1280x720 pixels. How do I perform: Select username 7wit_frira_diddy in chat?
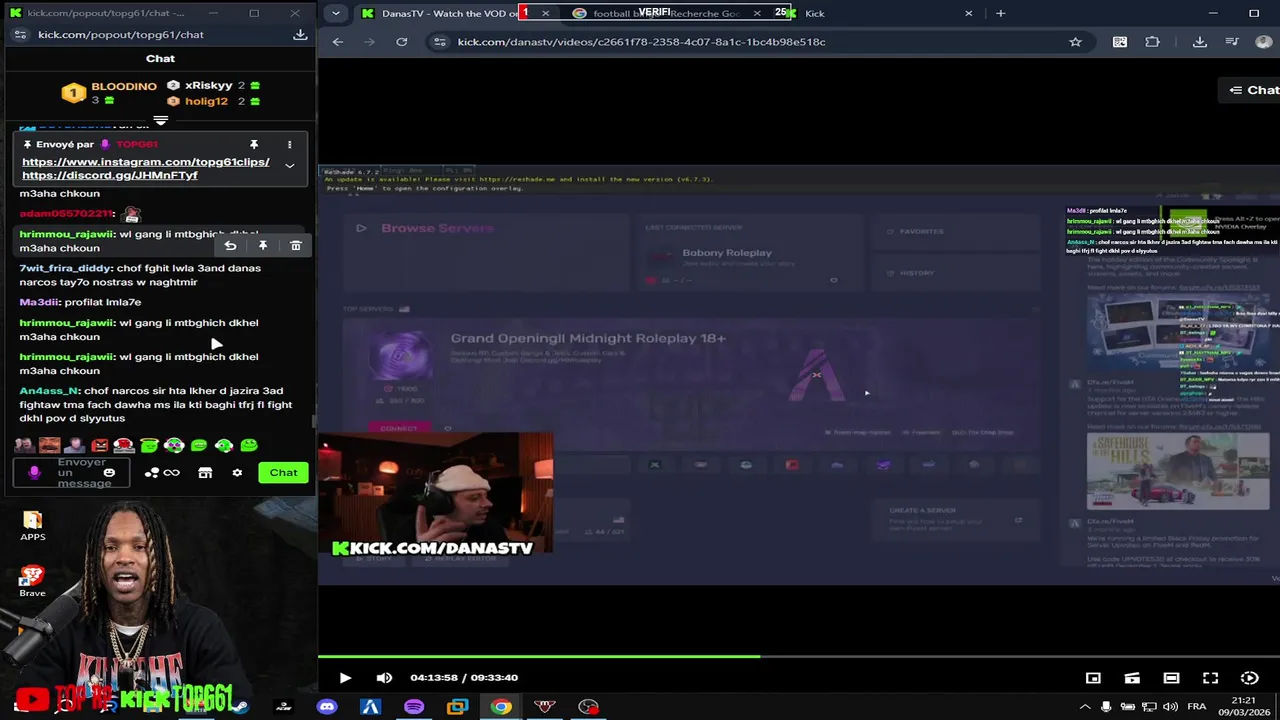(x=66, y=268)
